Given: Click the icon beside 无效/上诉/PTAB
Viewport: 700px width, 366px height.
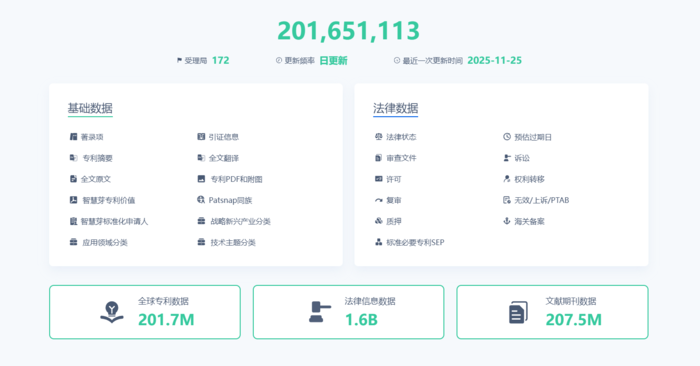Looking at the screenshot, I should 507,200.
